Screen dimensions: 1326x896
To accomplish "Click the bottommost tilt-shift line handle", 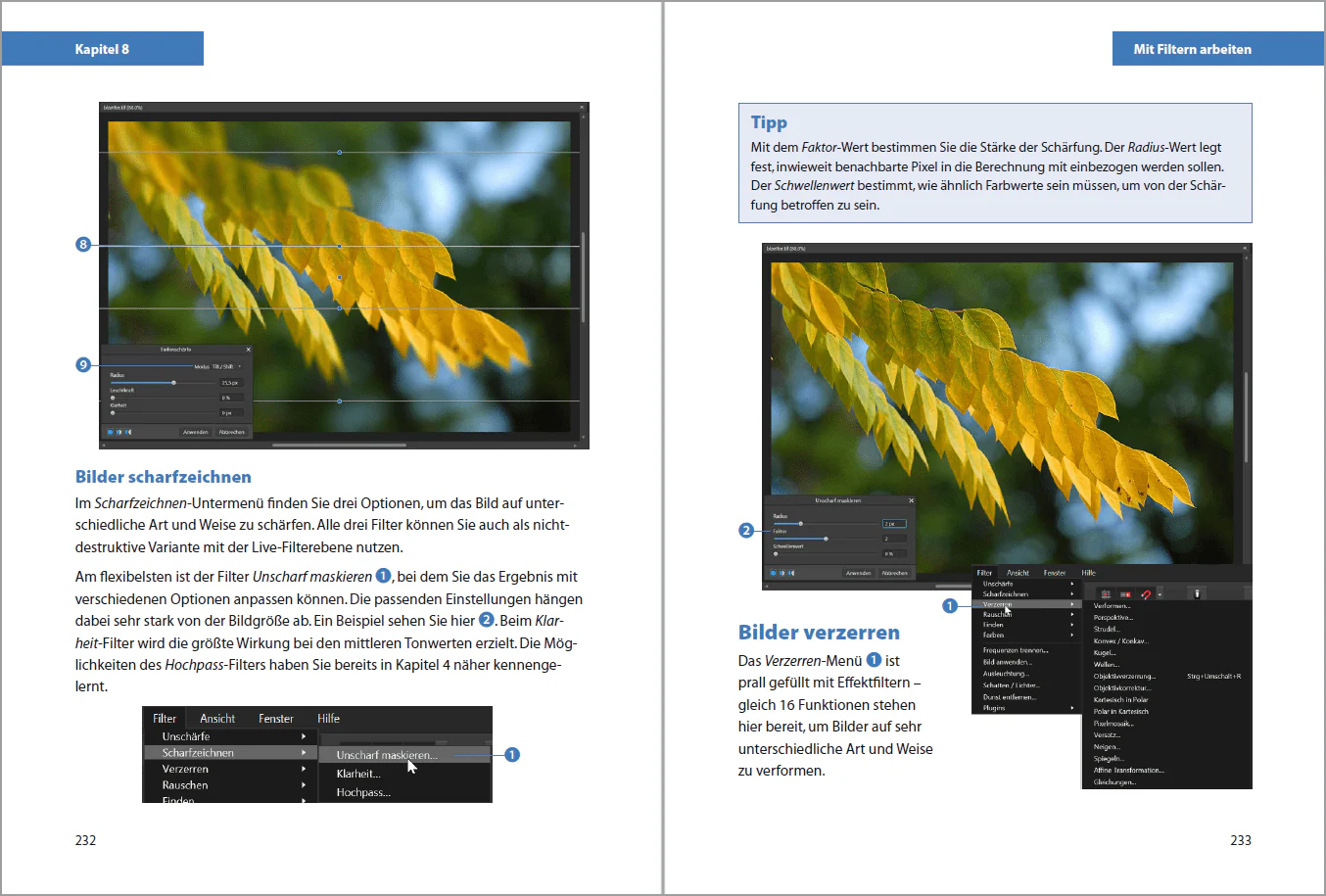I will point(340,401).
